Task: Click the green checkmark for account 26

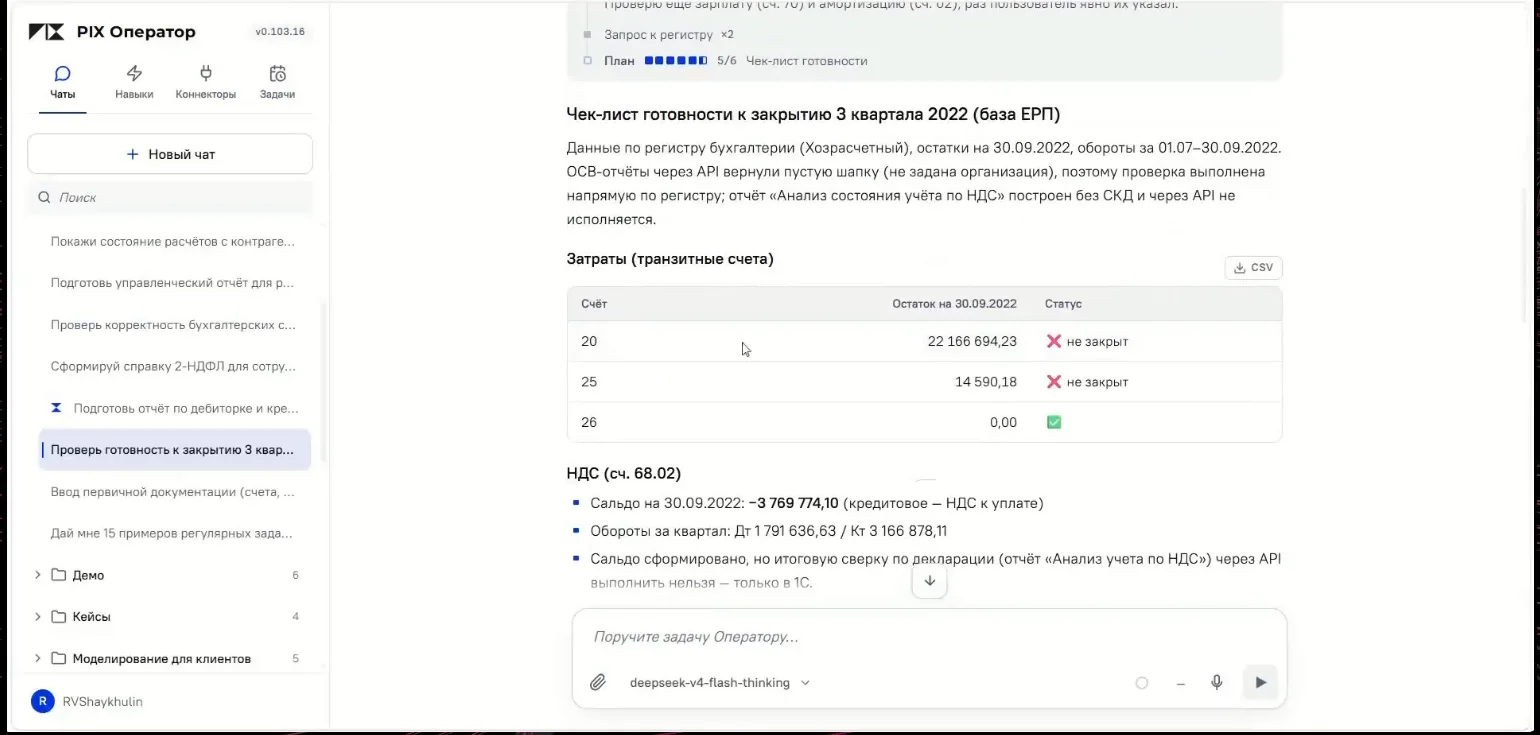Action: pyautogui.click(x=1053, y=422)
